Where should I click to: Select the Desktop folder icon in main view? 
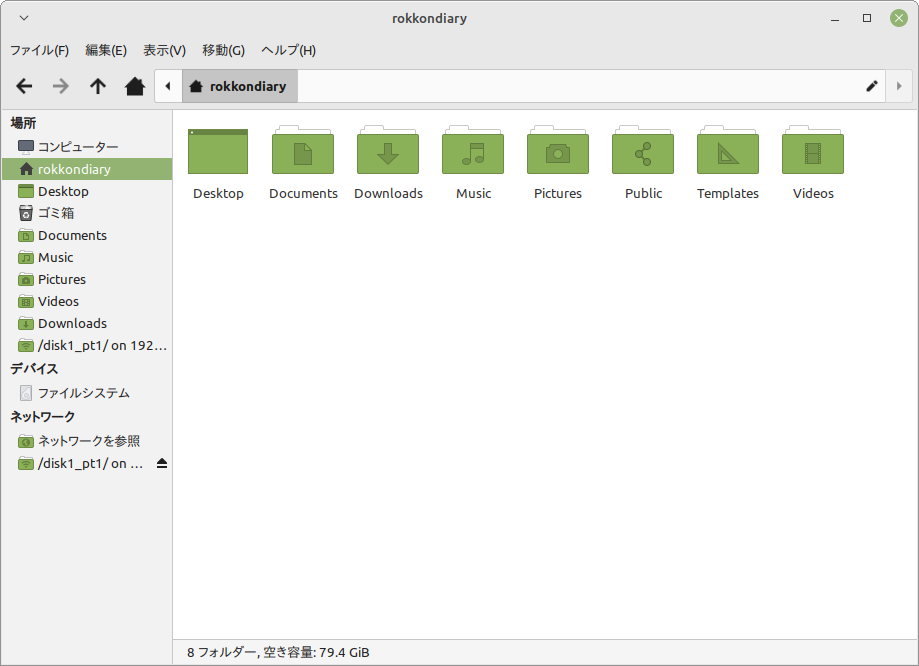[218, 151]
